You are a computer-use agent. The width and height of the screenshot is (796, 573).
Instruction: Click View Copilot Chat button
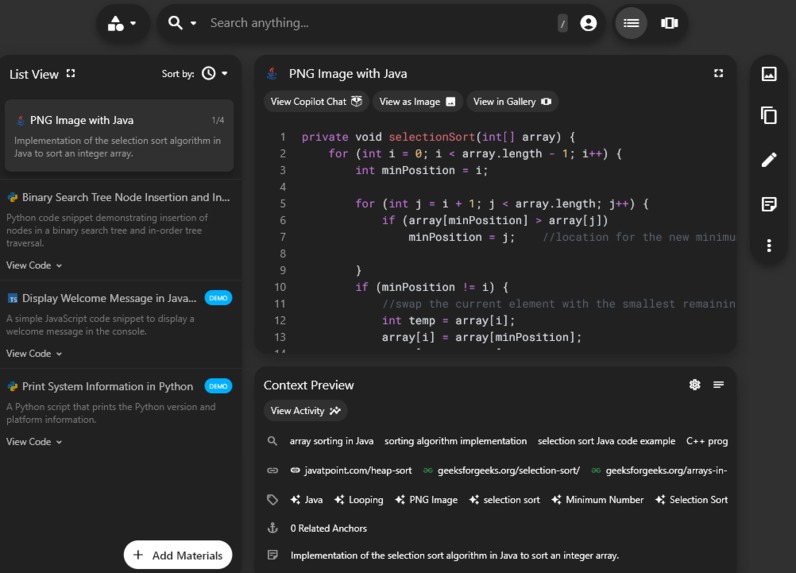(316, 102)
